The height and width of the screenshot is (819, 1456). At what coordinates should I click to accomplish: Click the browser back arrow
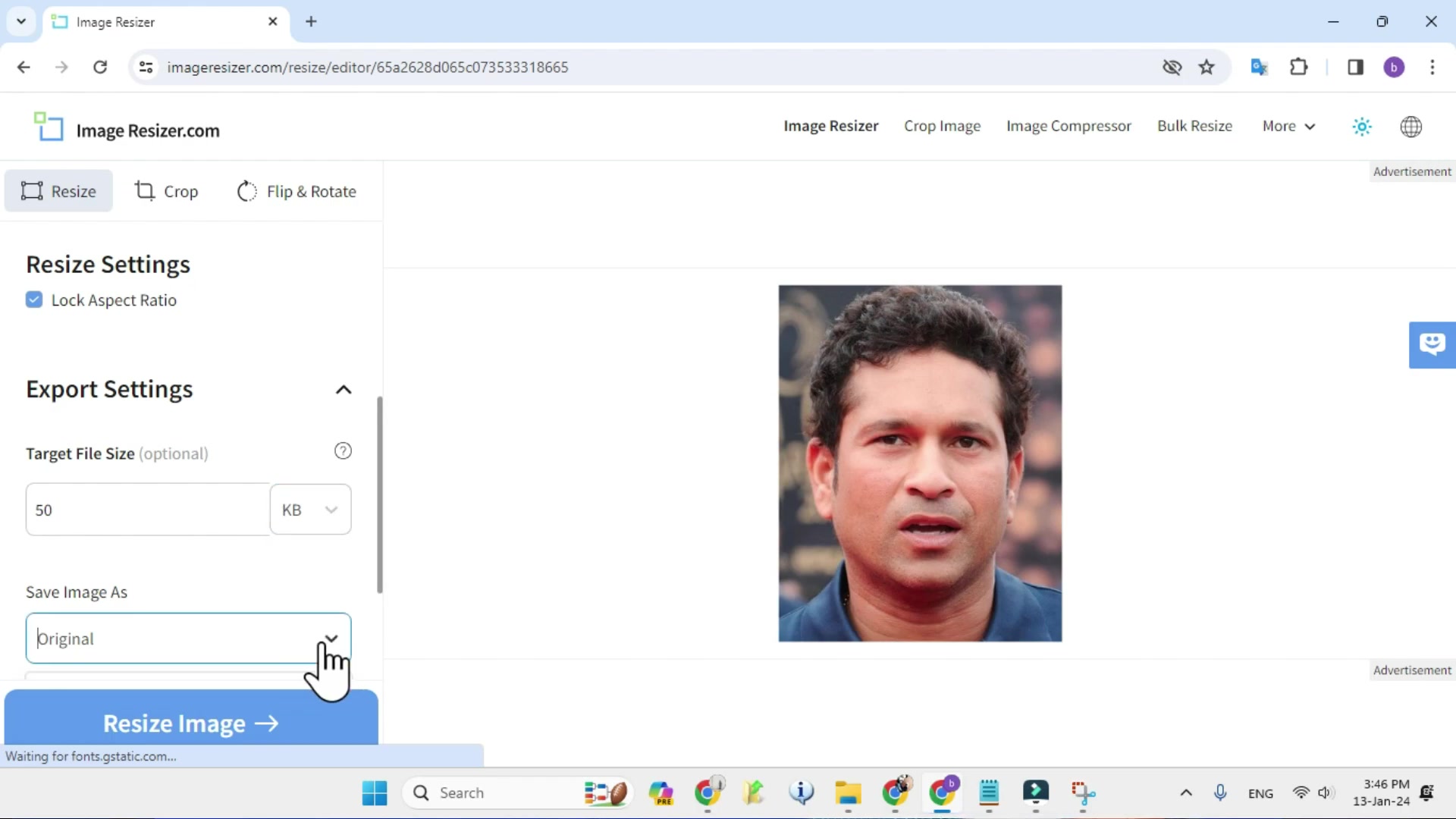click(24, 67)
